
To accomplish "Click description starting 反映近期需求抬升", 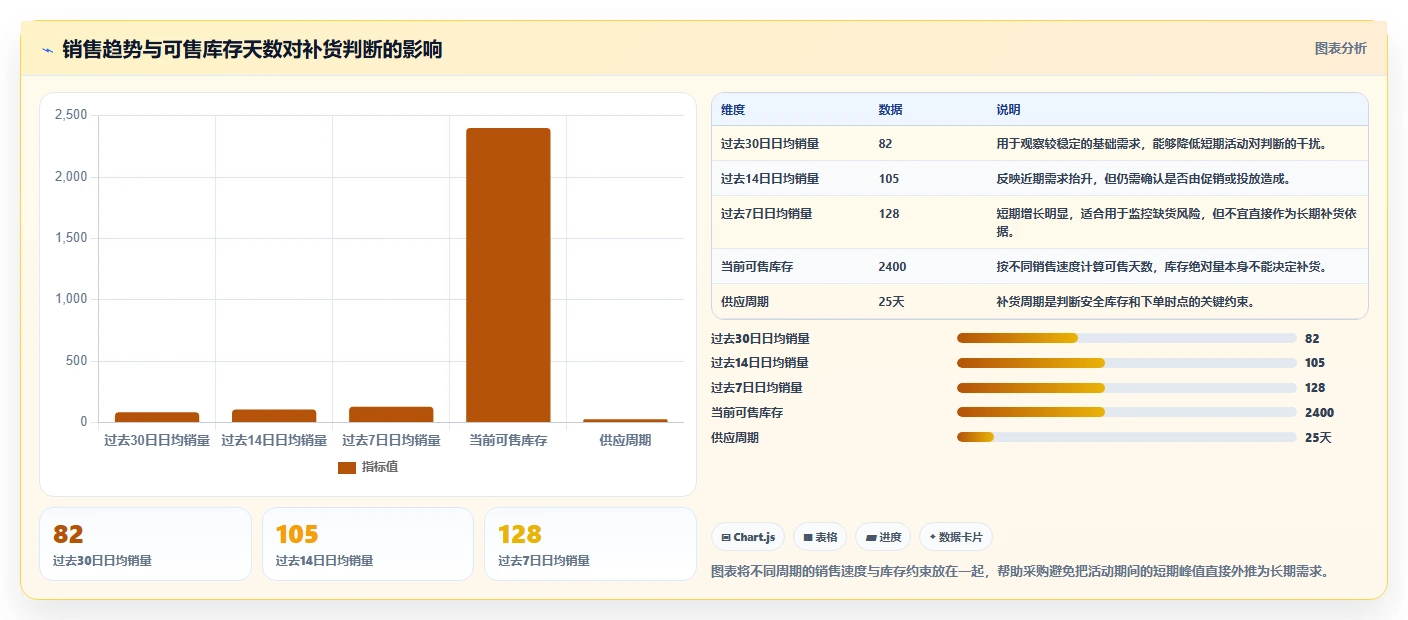I will point(1143,178).
